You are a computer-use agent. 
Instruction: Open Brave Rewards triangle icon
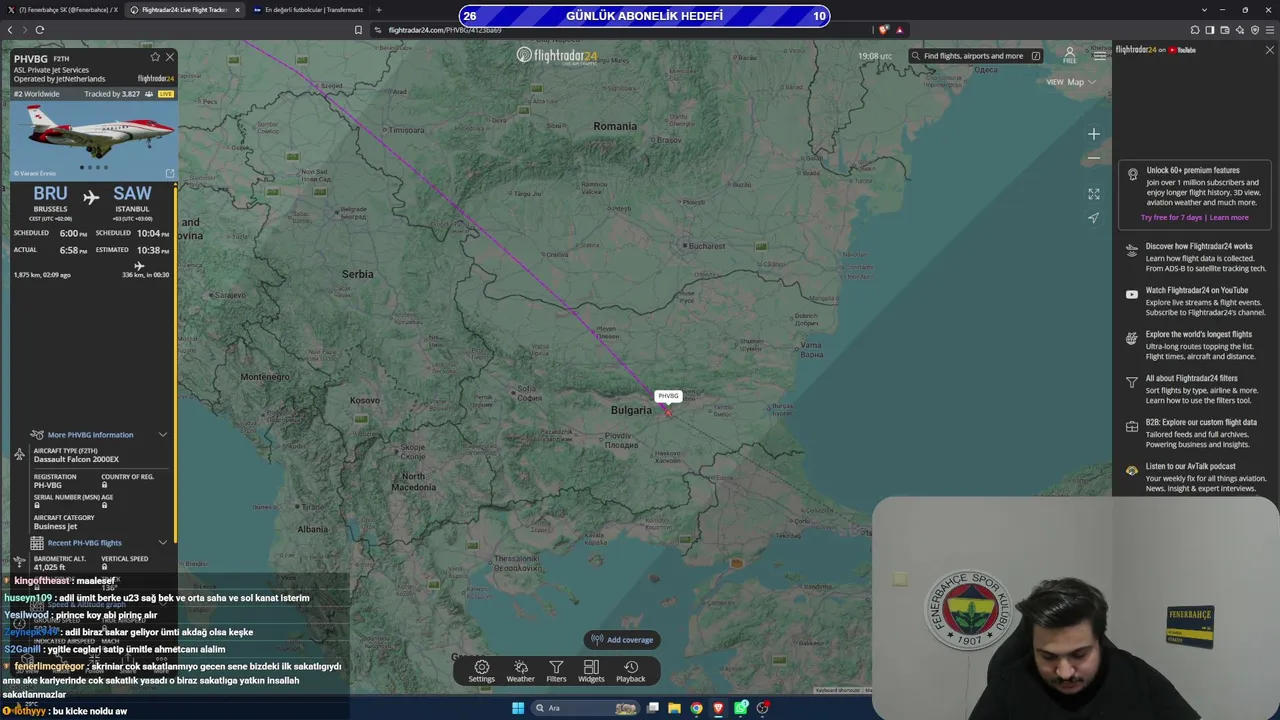[x=900, y=30]
